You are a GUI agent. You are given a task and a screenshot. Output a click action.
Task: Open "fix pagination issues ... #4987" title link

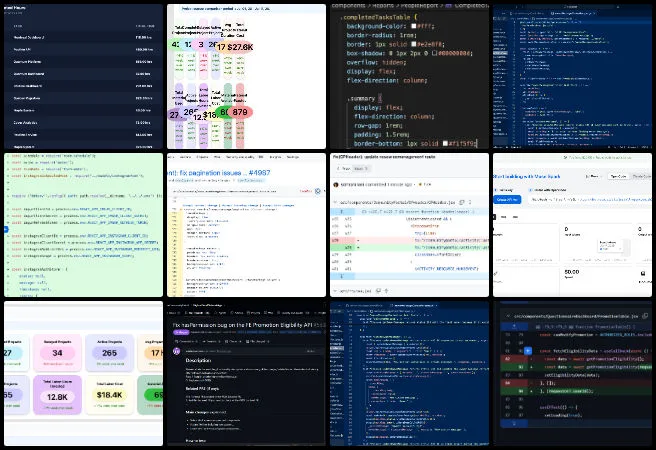tap(218, 173)
